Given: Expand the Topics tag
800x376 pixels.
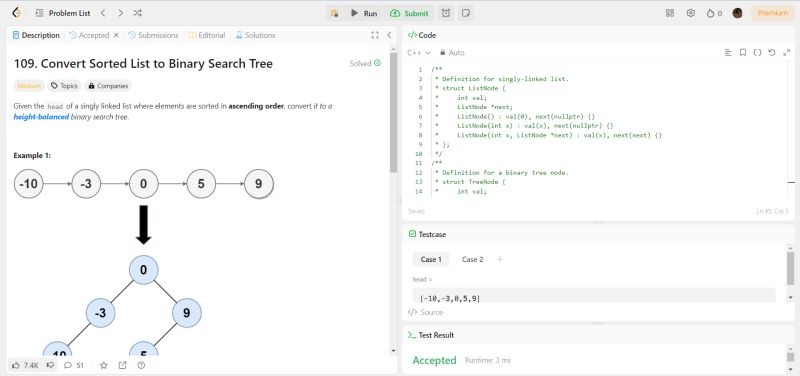Looking at the screenshot, I should tap(64, 86).
